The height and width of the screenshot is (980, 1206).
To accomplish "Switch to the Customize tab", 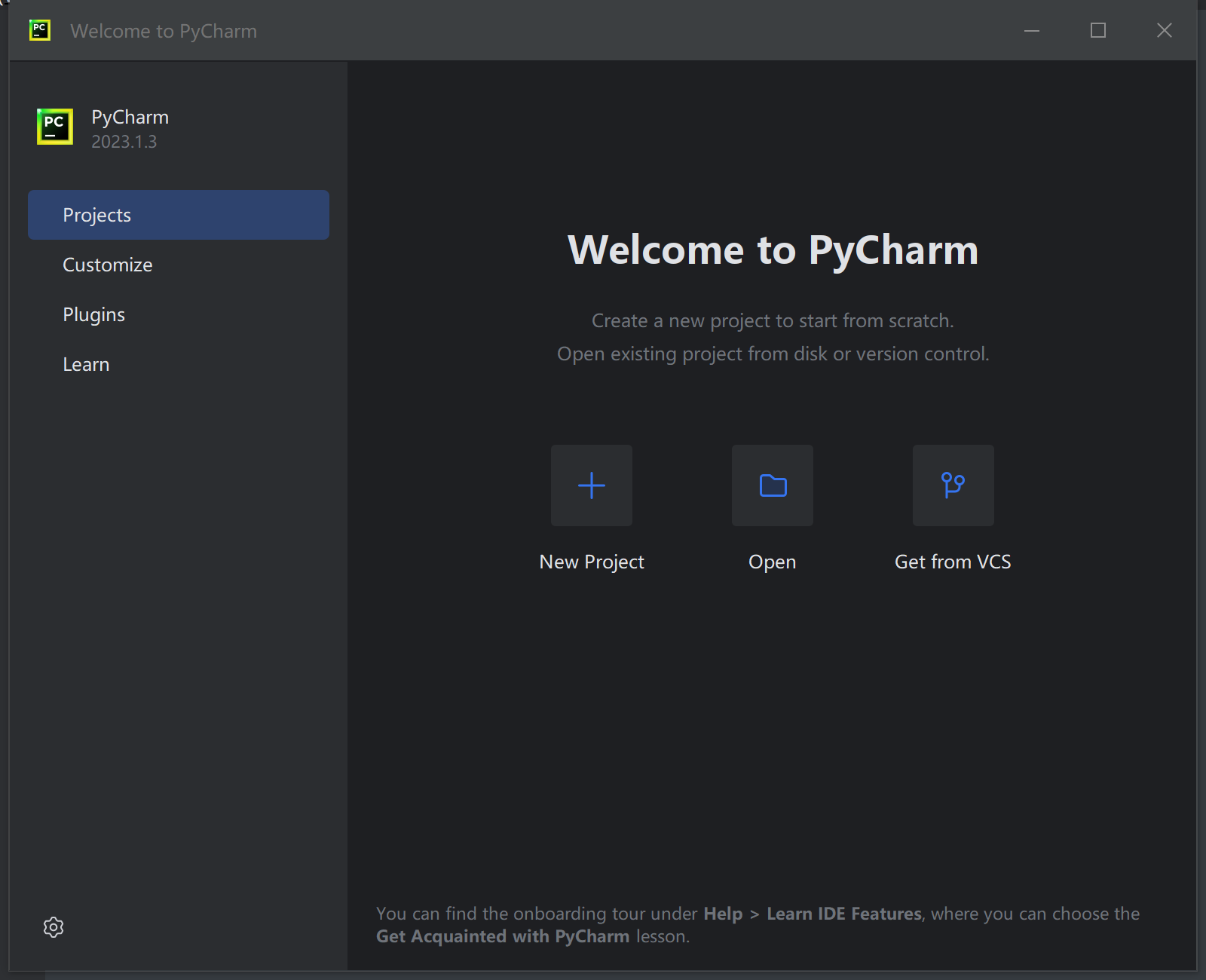I will [179, 265].
